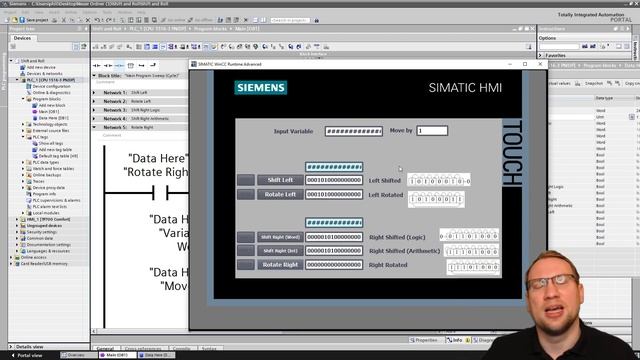The height and width of the screenshot is (360, 640).
Task: Click Shift Left button in HMI runtime
Action: [x=280, y=180]
